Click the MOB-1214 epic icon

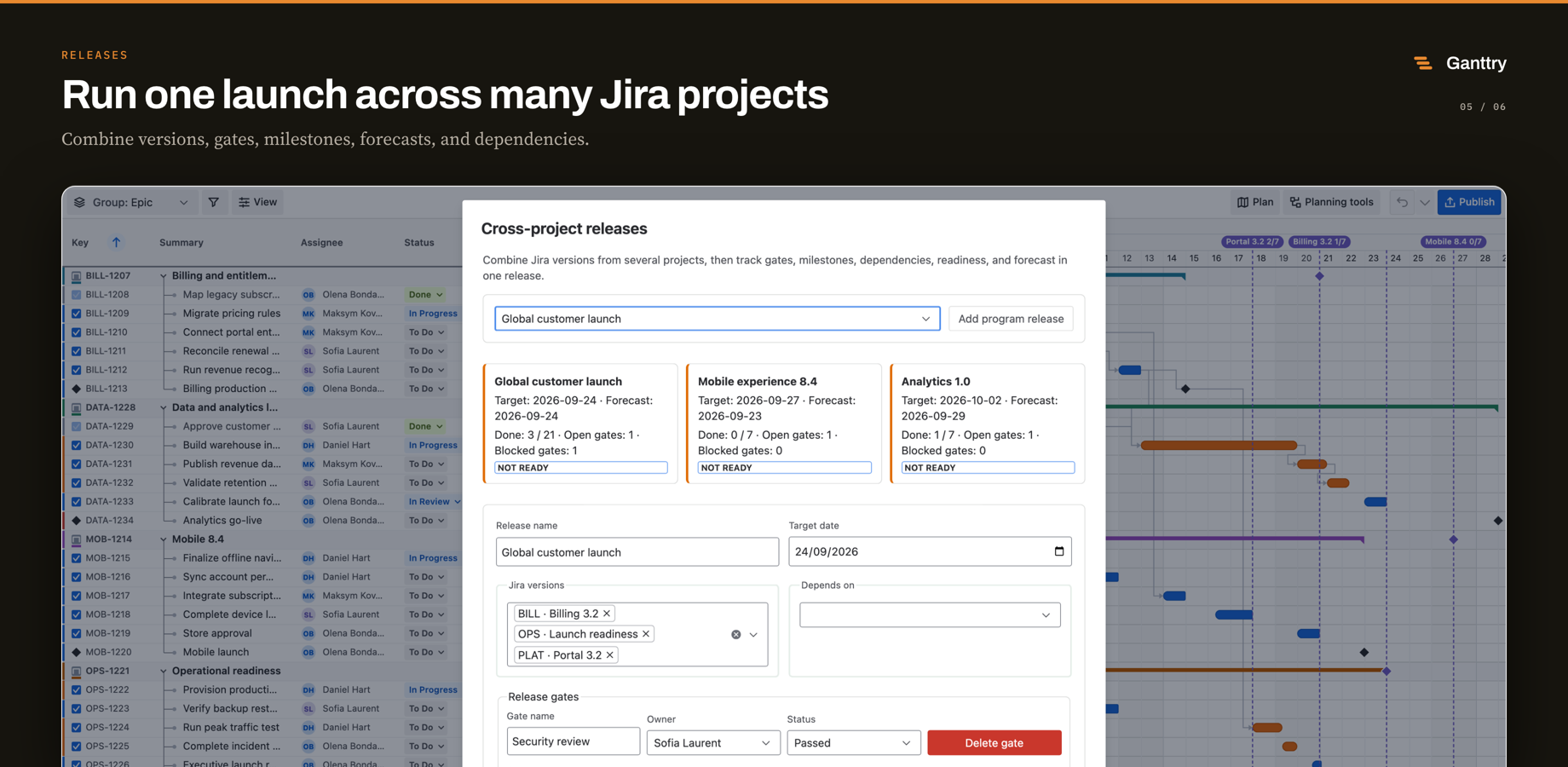[76, 539]
